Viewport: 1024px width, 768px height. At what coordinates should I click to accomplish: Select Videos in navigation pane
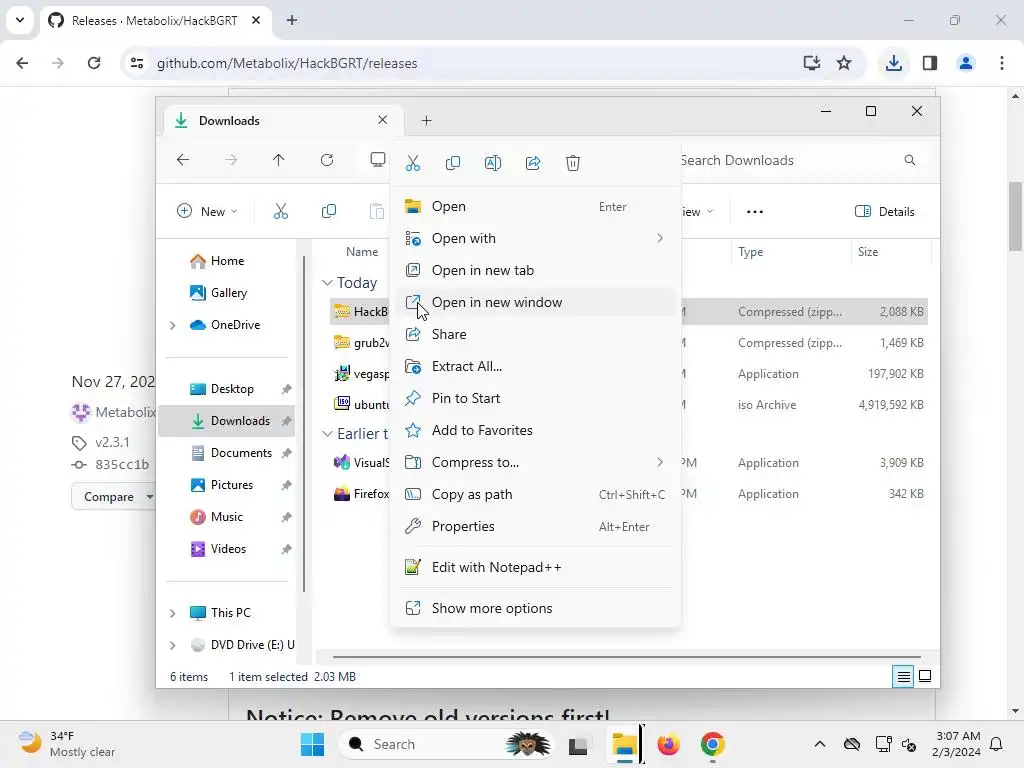coord(228,549)
